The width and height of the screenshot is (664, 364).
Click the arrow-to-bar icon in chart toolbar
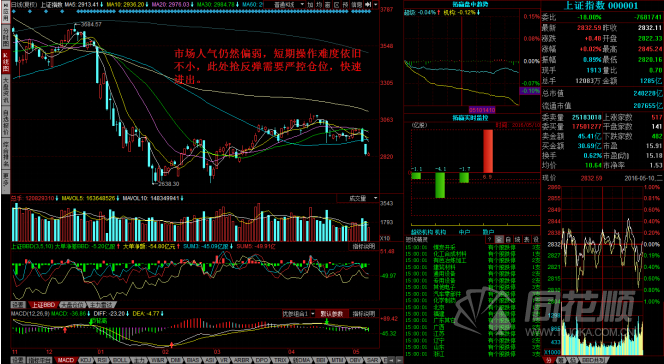(368, 5)
